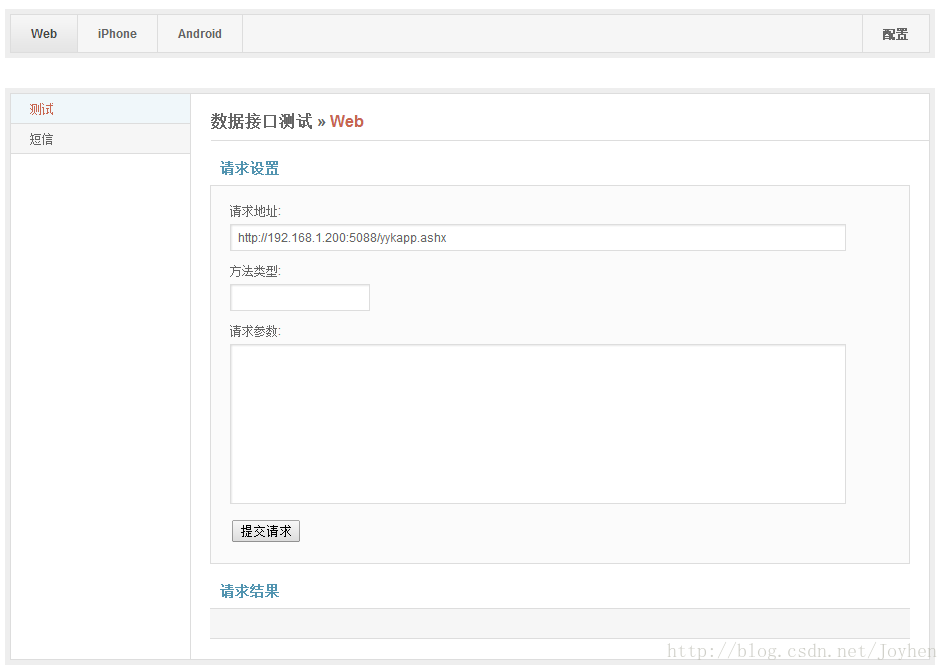Viewport: 948px width, 671px height.
Task: Click inside the 请求参数 text area
Action: point(537,424)
